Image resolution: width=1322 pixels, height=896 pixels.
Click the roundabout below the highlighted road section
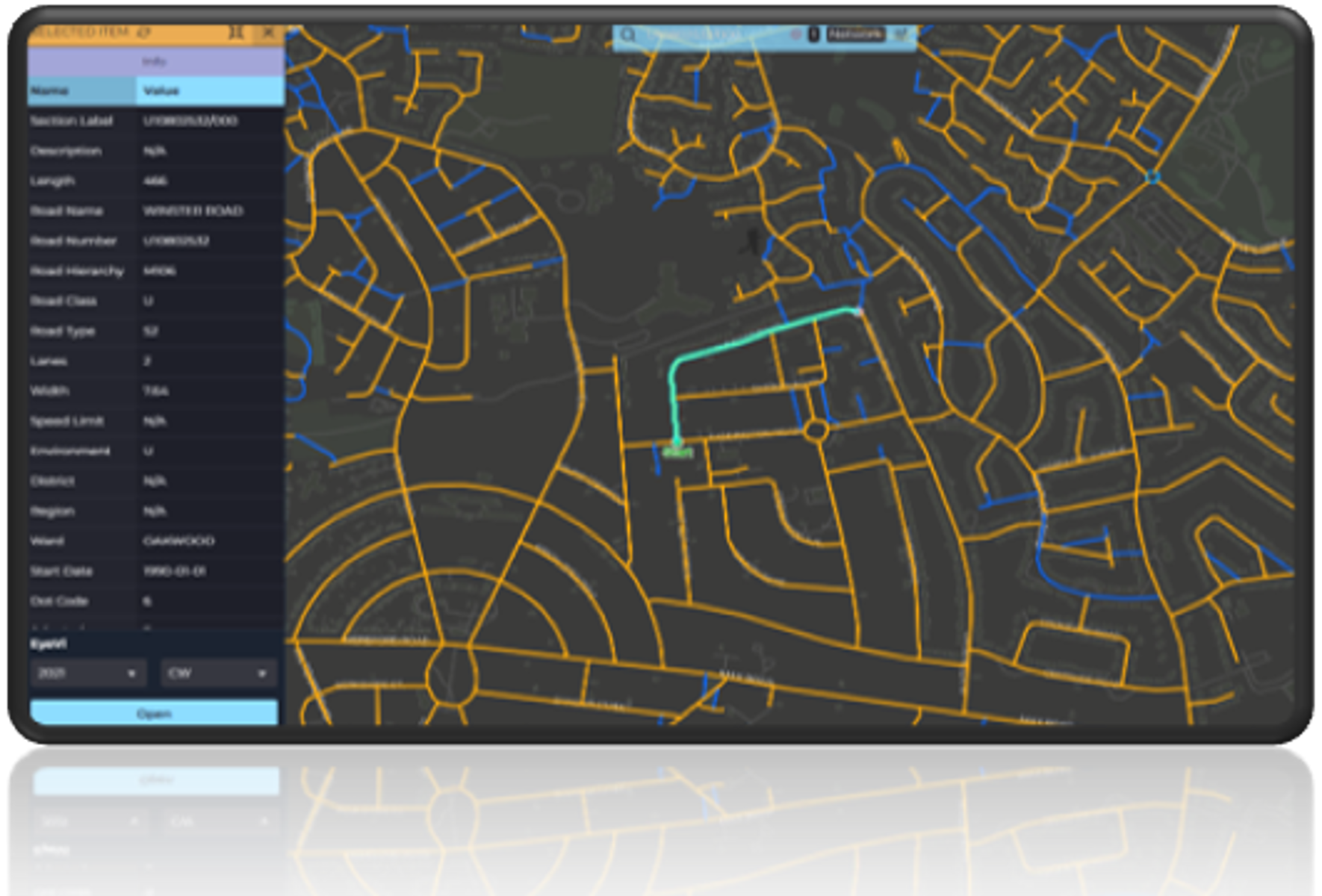point(816,431)
